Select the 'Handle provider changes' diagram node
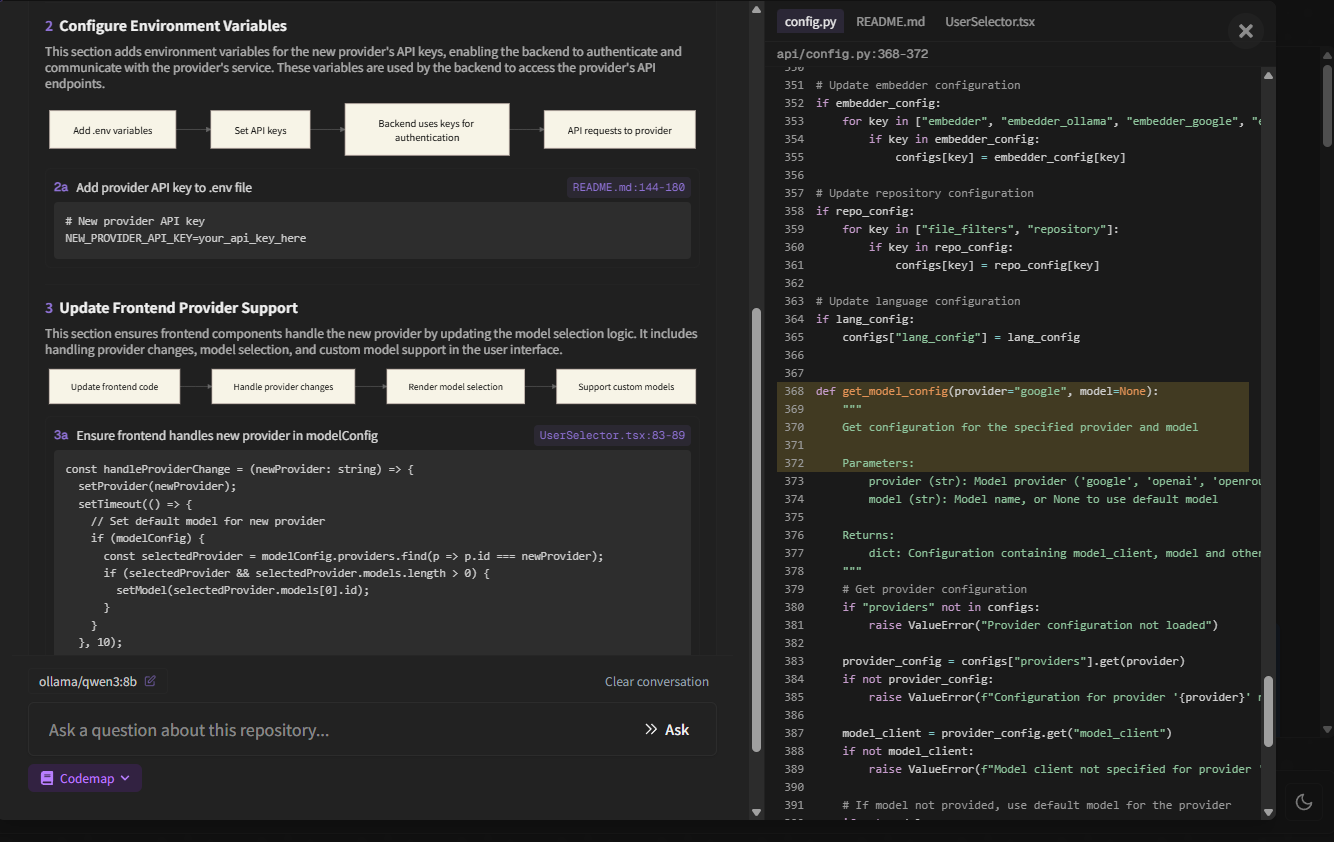 (x=283, y=386)
